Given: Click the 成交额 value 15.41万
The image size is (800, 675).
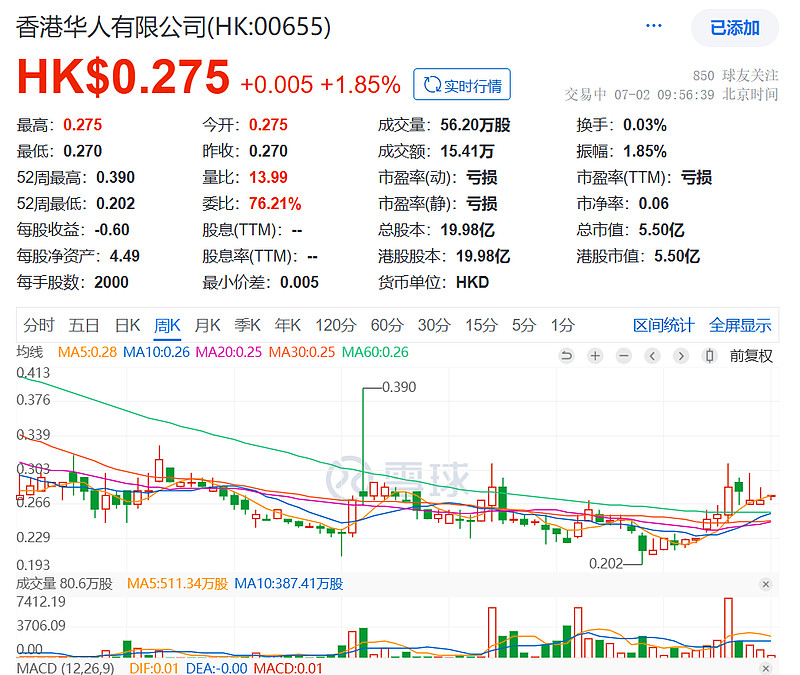Looking at the screenshot, I should coord(467,151).
